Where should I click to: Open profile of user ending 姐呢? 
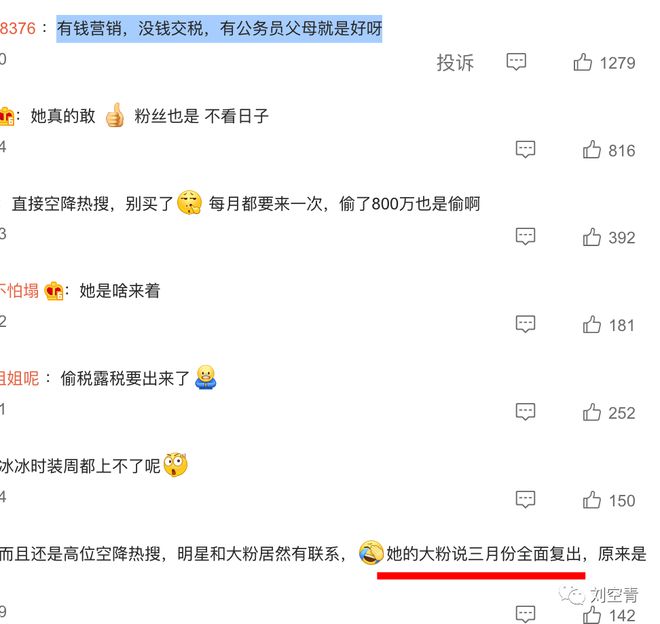pos(19,378)
